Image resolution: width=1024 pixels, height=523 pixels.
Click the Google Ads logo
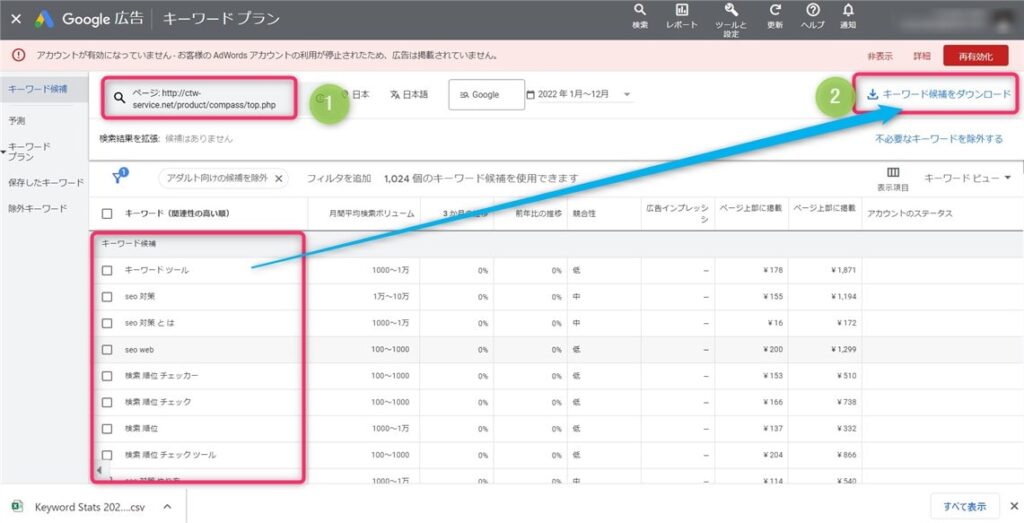tap(44, 19)
